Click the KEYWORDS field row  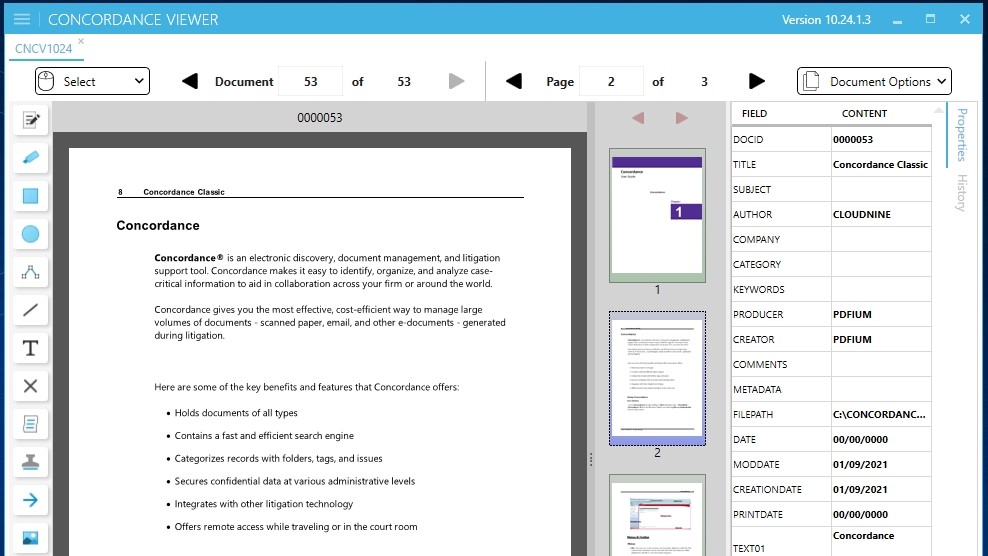coord(831,289)
